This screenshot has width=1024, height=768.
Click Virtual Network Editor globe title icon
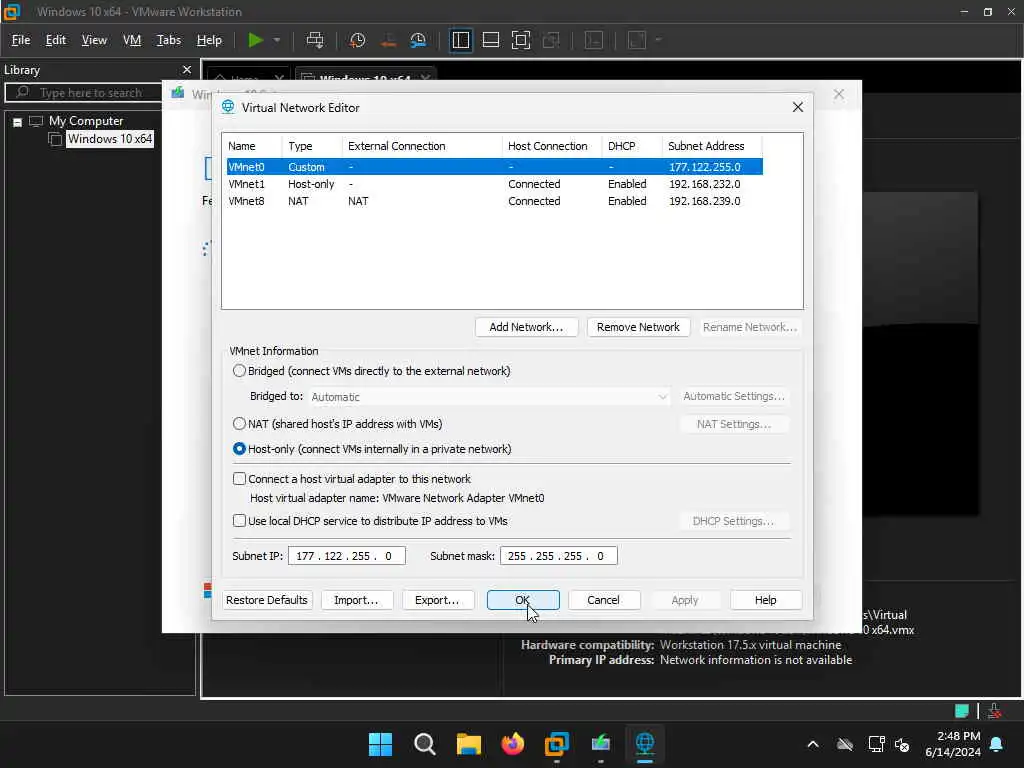pyautogui.click(x=228, y=107)
